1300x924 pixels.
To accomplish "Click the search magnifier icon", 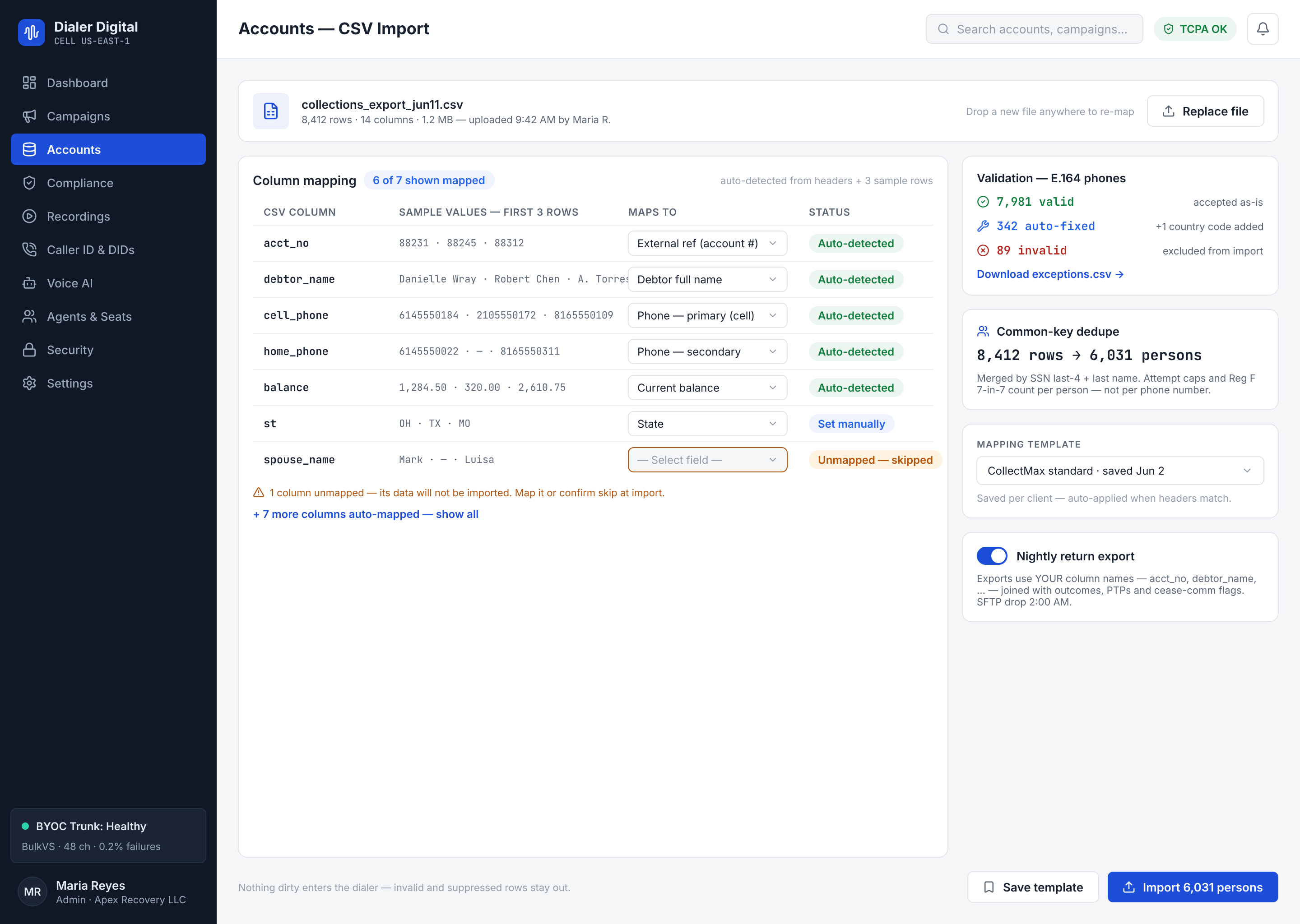I will click(x=943, y=29).
